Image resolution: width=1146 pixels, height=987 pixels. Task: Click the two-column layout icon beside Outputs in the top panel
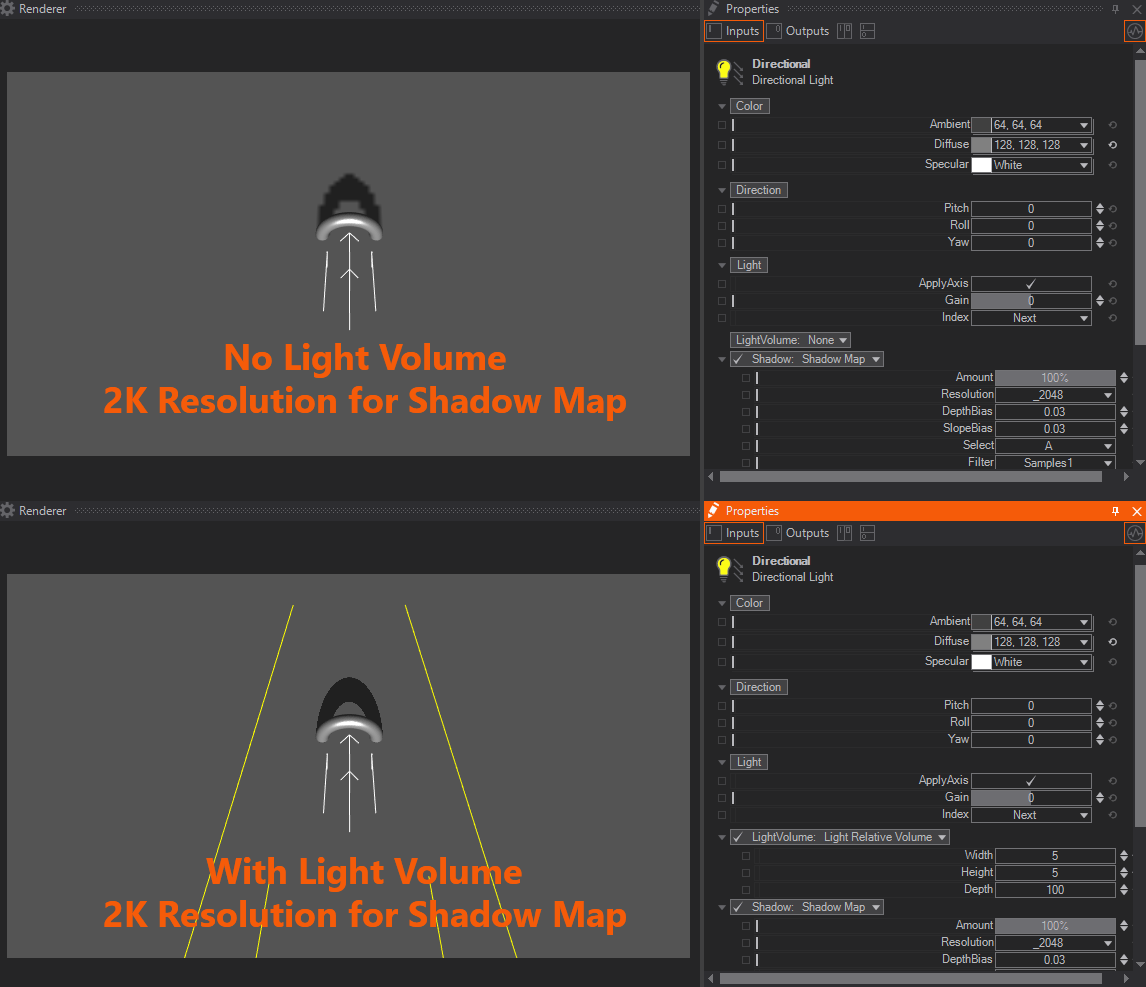(x=845, y=31)
